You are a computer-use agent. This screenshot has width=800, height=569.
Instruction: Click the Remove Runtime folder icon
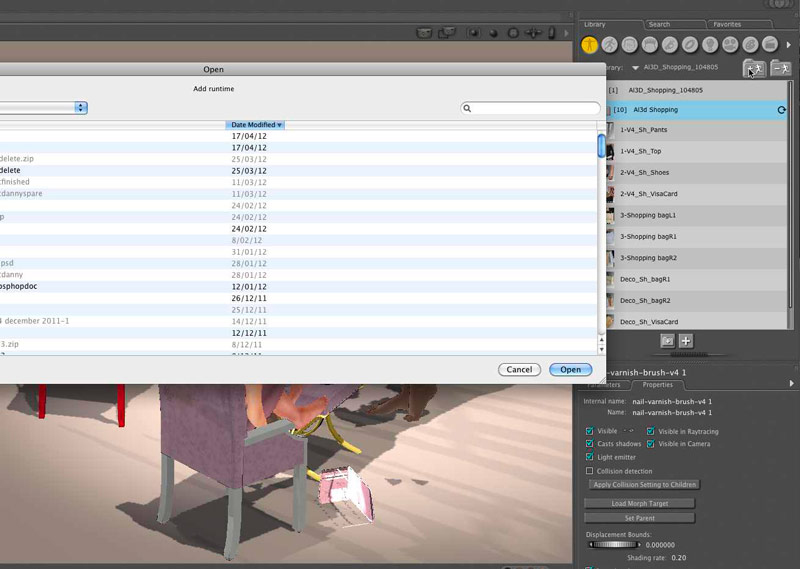[780, 68]
